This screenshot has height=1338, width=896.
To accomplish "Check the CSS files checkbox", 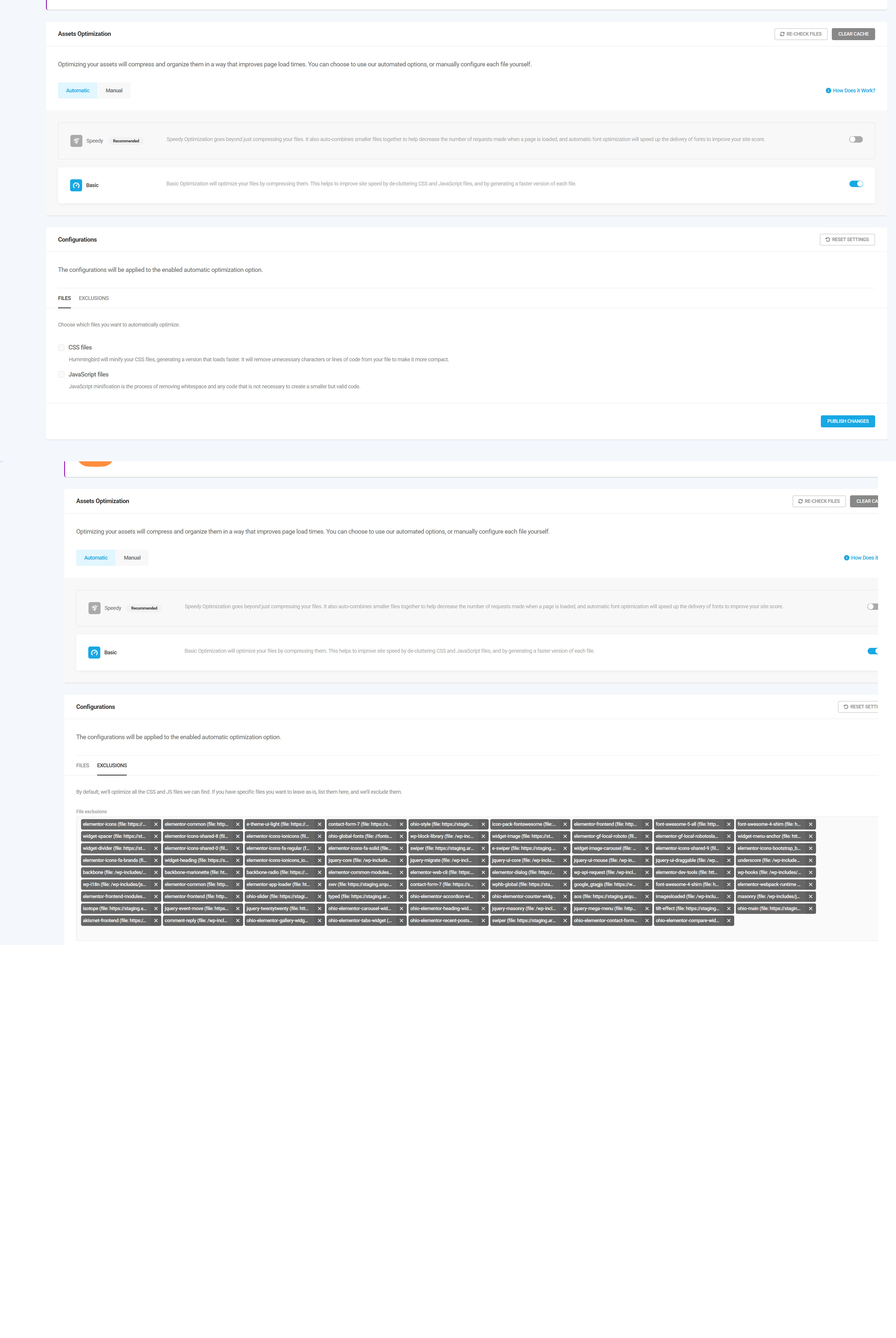I will (x=61, y=348).
